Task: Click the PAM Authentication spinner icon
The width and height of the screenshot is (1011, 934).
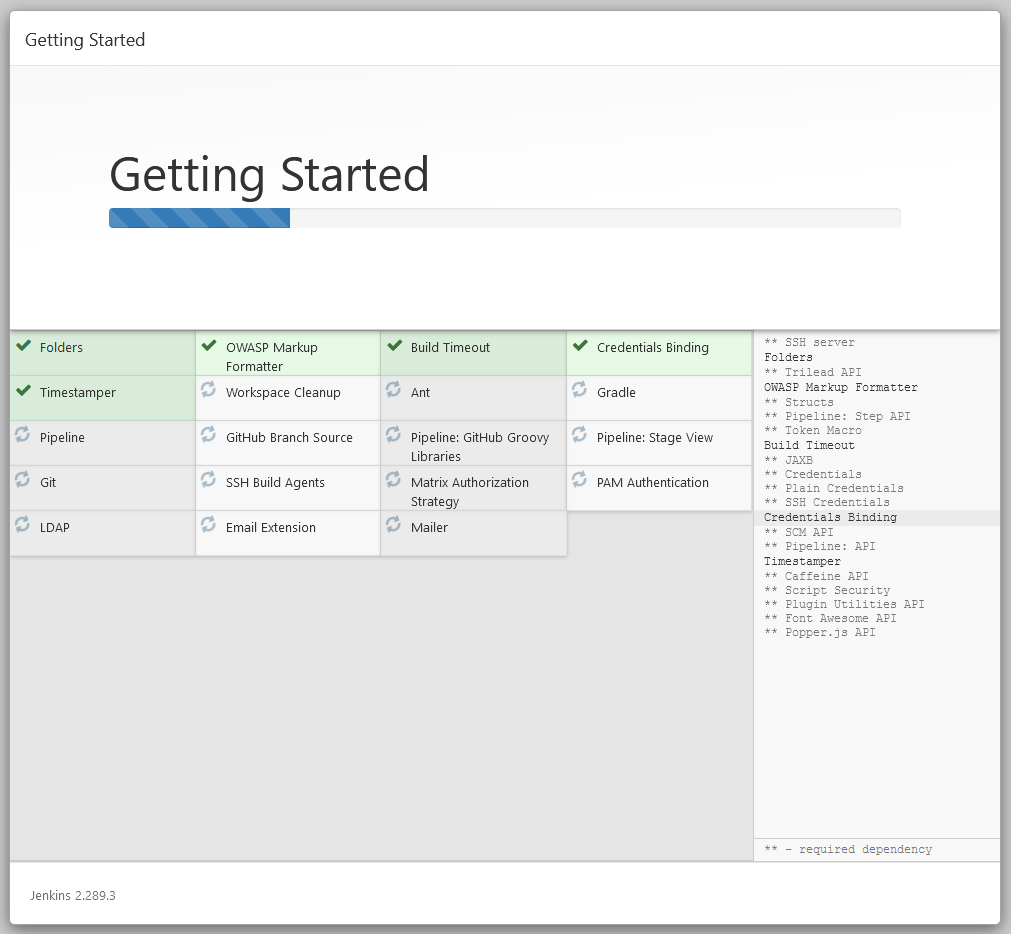Action: [x=580, y=482]
